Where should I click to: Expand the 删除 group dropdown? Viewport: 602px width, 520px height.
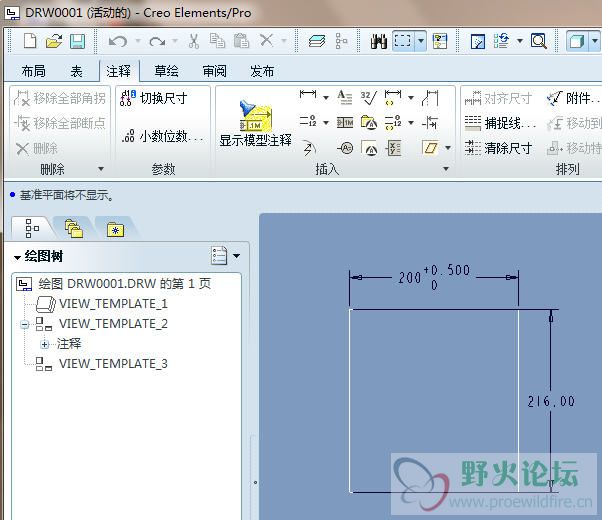(101, 169)
